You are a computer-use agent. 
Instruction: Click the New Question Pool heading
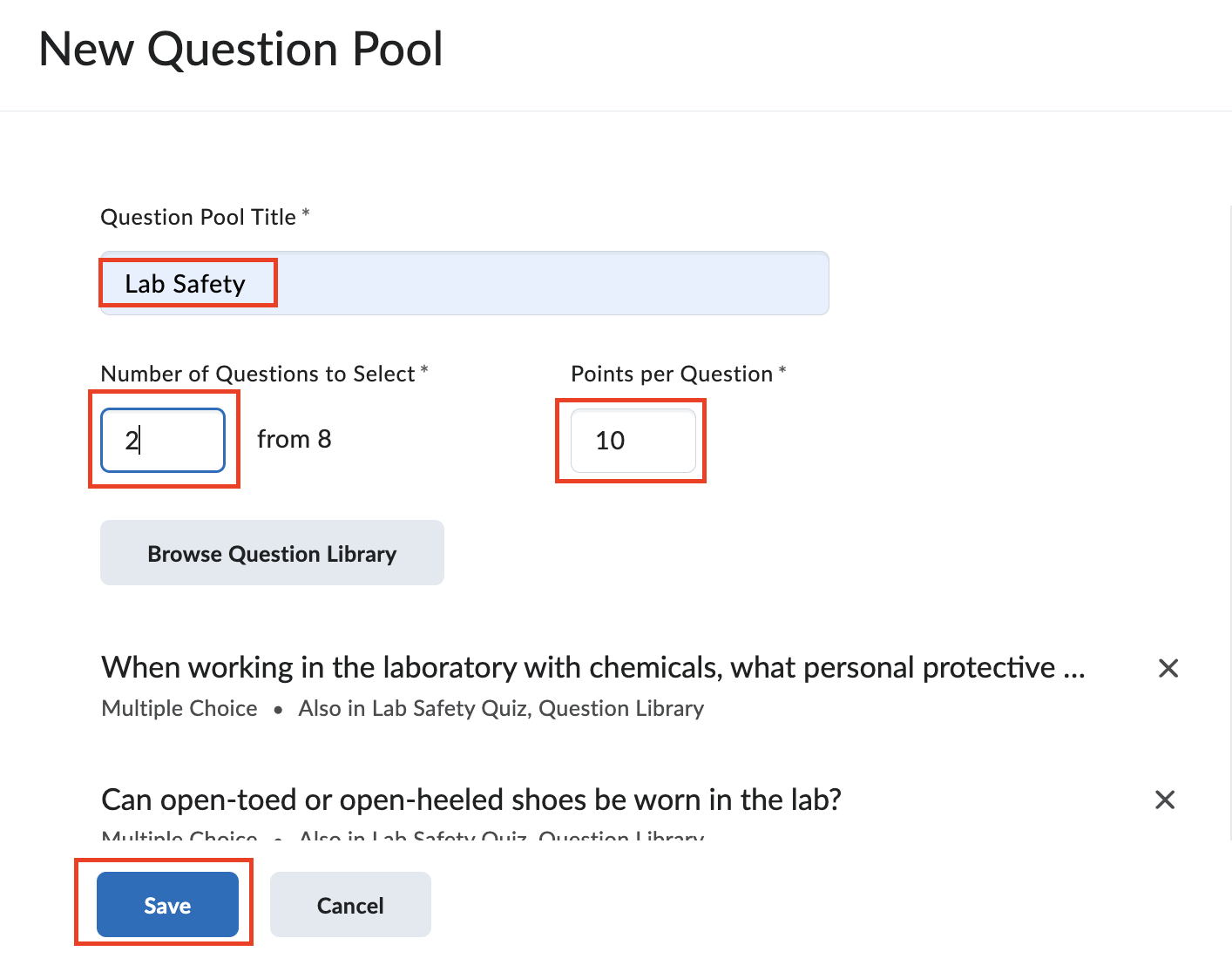pyautogui.click(x=241, y=50)
